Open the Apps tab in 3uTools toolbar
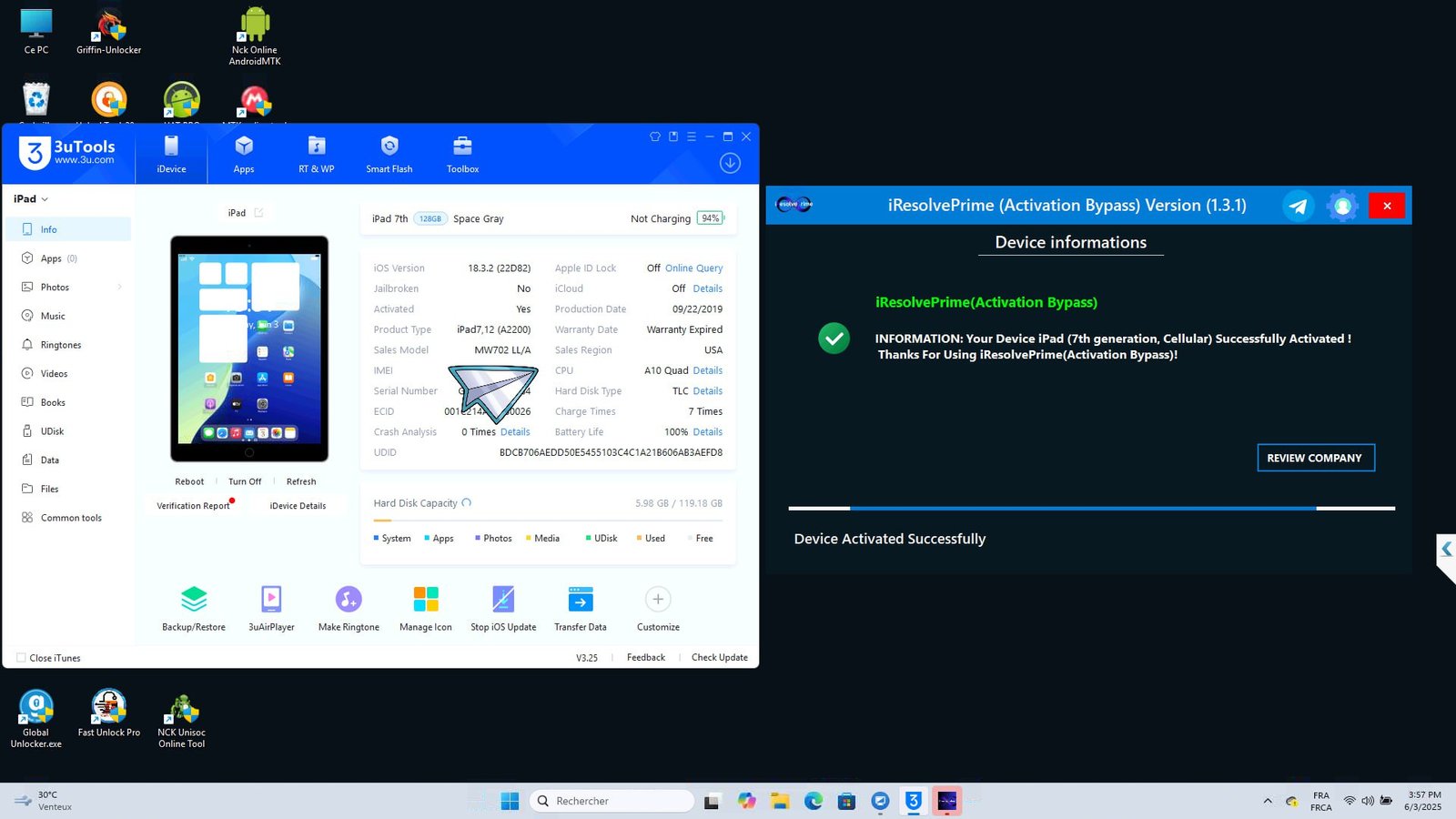The image size is (1456, 819). click(x=244, y=155)
